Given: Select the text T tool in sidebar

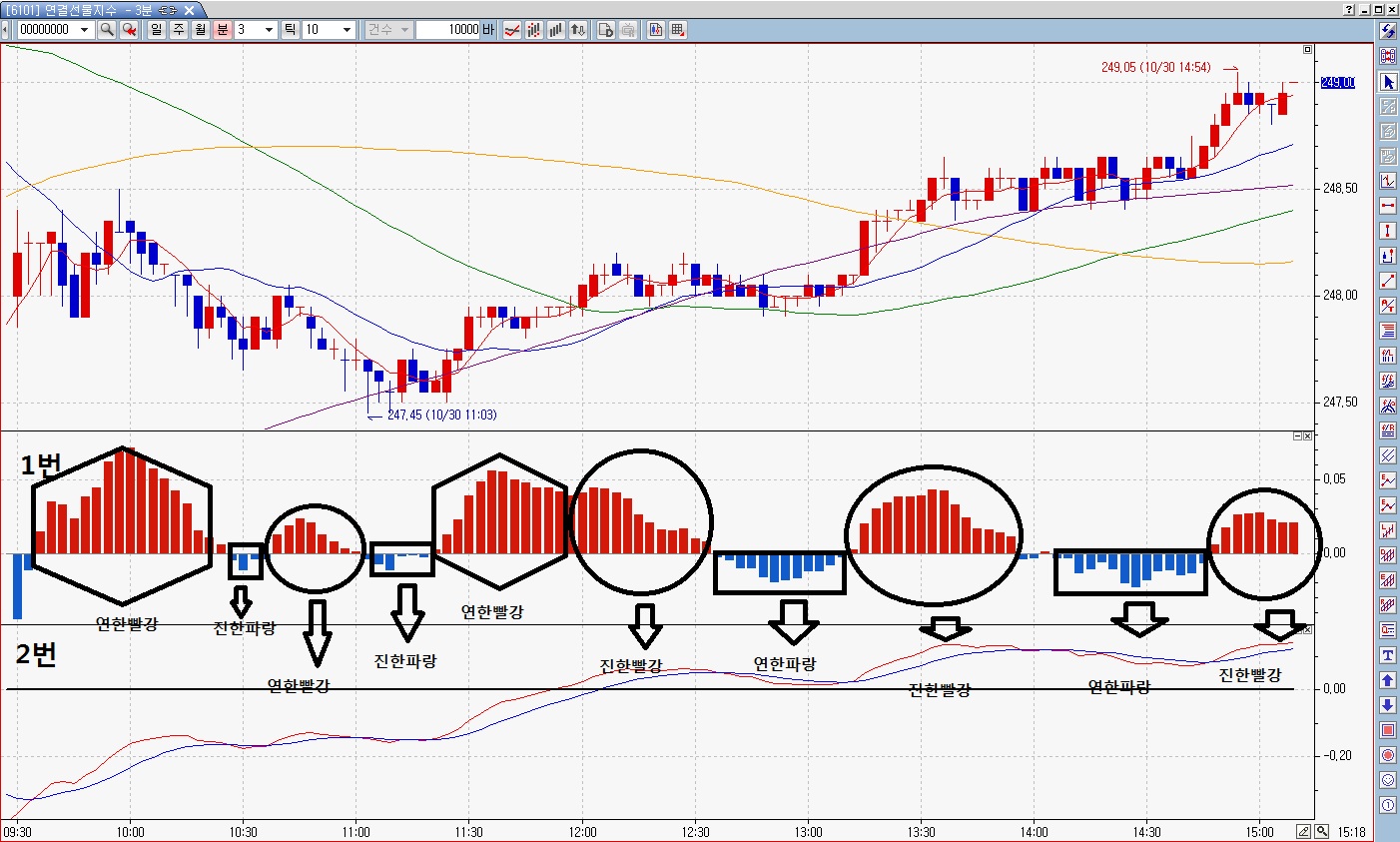Looking at the screenshot, I should click(1388, 655).
